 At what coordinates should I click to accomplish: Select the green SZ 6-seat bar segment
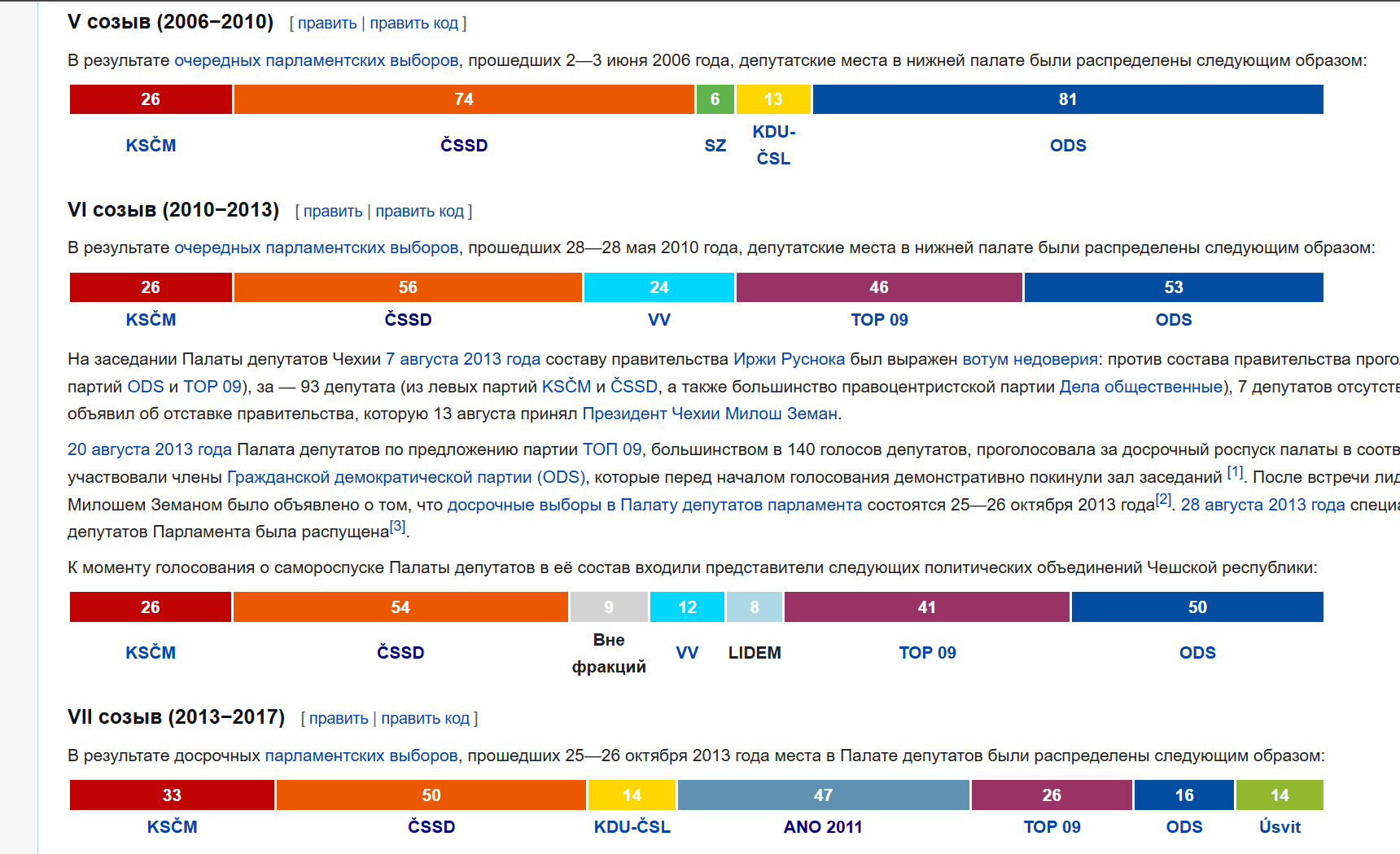pos(715,99)
